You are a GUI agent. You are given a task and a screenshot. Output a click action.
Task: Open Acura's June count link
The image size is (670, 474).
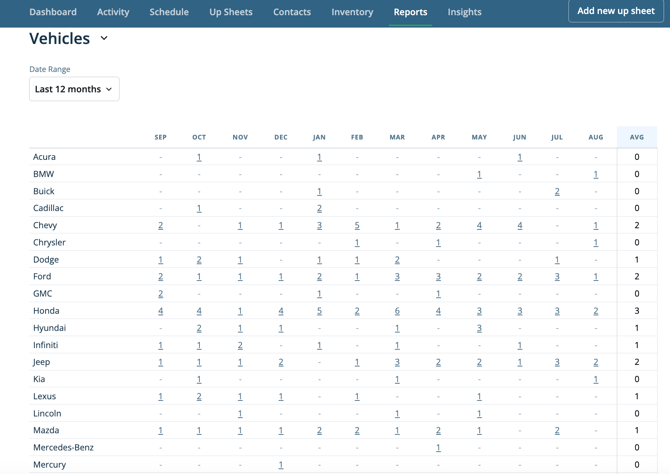pyautogui.click(x=520, y=157)
